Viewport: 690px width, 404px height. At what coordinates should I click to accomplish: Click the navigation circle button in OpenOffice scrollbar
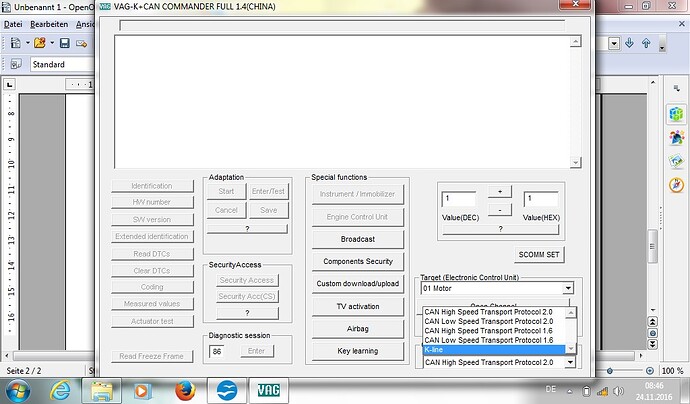[653, 333]
